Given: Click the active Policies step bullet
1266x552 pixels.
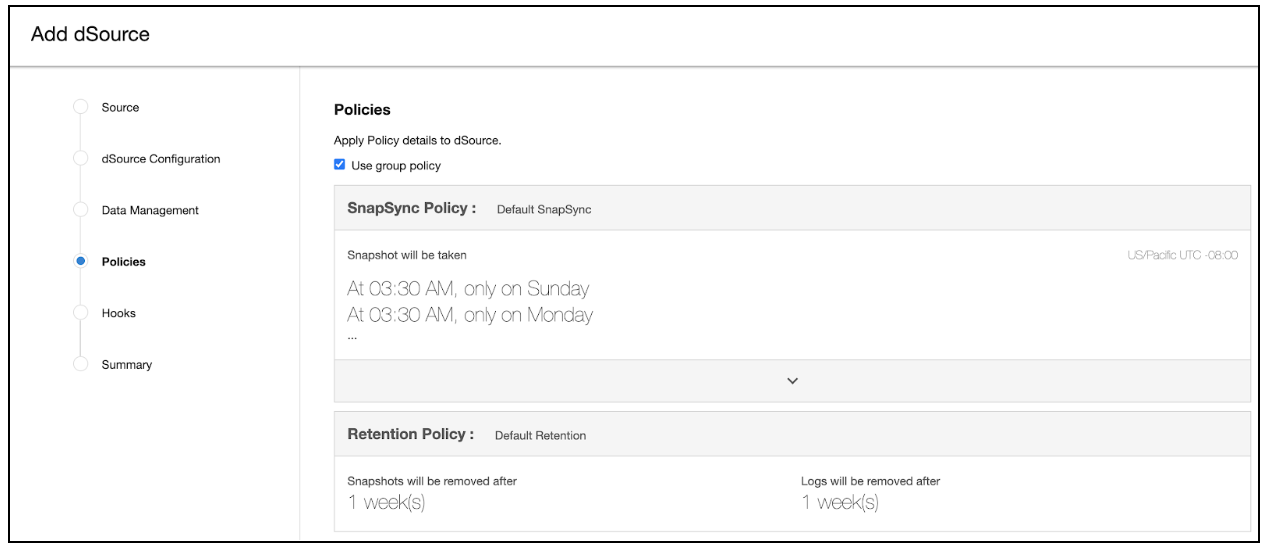Looking at the screenshot, I should [81, 262].
